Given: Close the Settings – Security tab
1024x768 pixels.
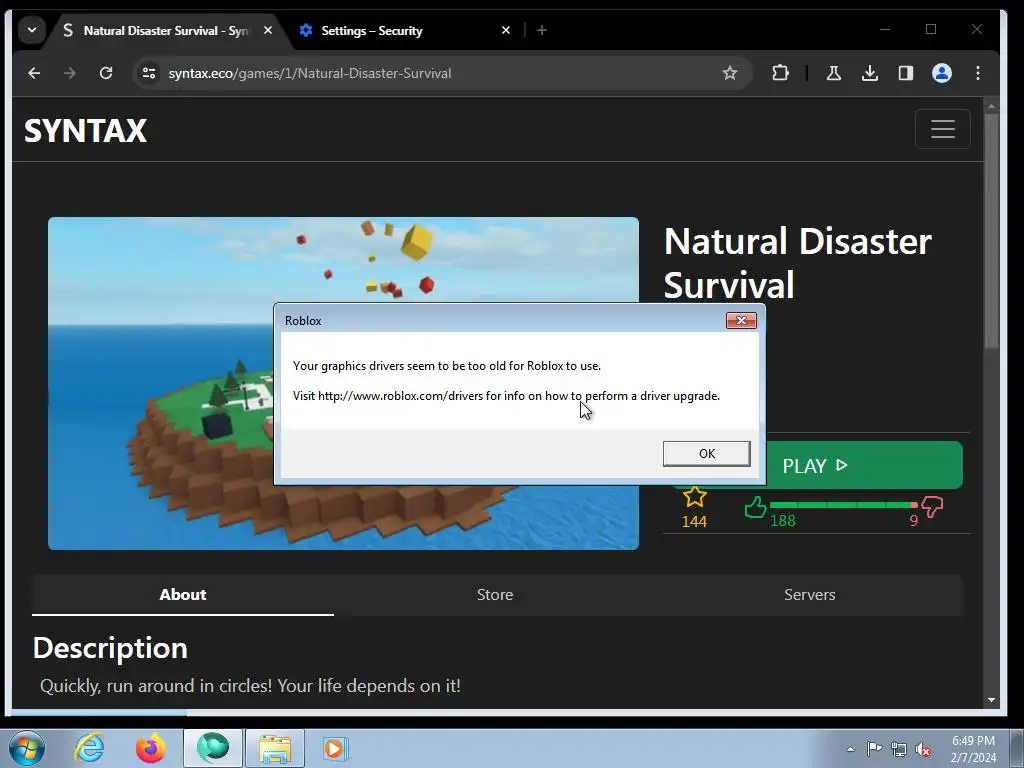Looking at the screenshot, I should (x=505, y=30).
